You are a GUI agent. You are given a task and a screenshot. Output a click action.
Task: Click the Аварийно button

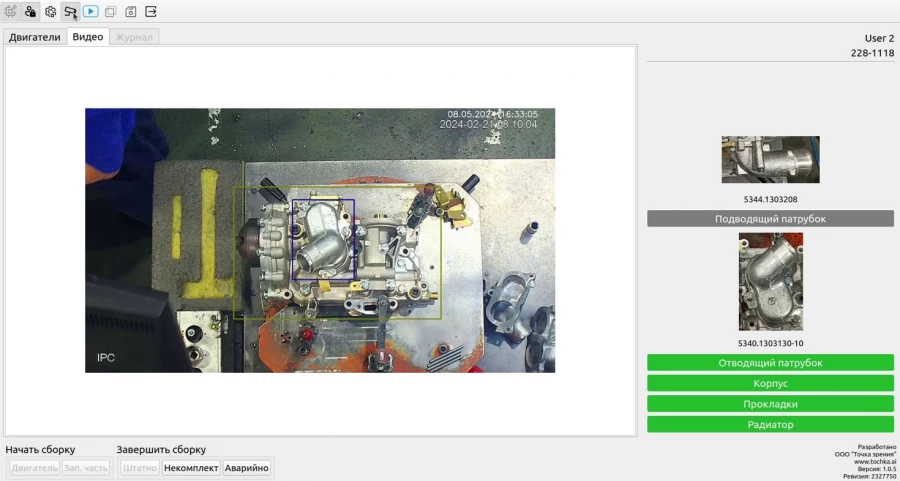click(246, 468)
